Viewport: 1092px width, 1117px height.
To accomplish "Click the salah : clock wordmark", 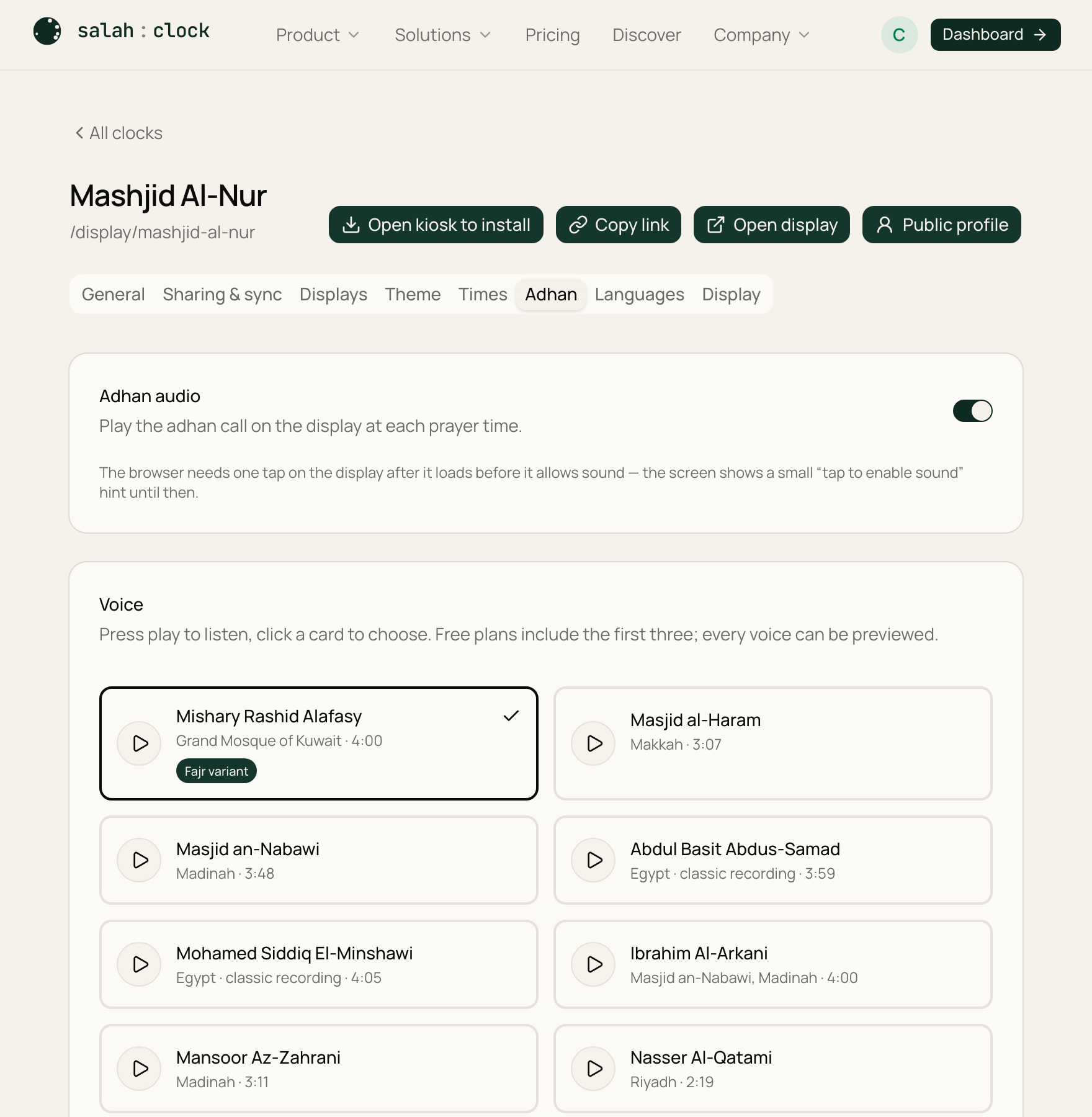I will (x=143, y=31).
